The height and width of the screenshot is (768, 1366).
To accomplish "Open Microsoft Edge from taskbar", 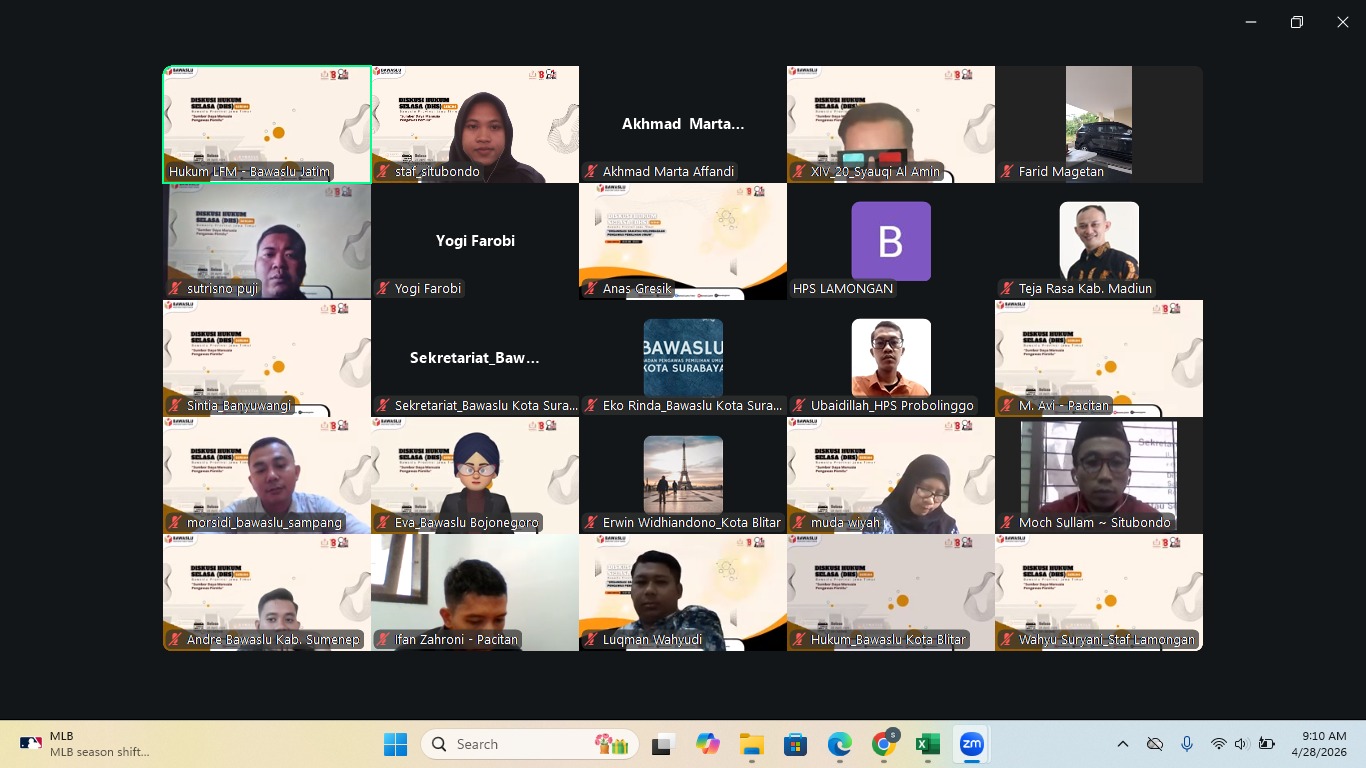I will pyautogui.click(x=839, y=744).
